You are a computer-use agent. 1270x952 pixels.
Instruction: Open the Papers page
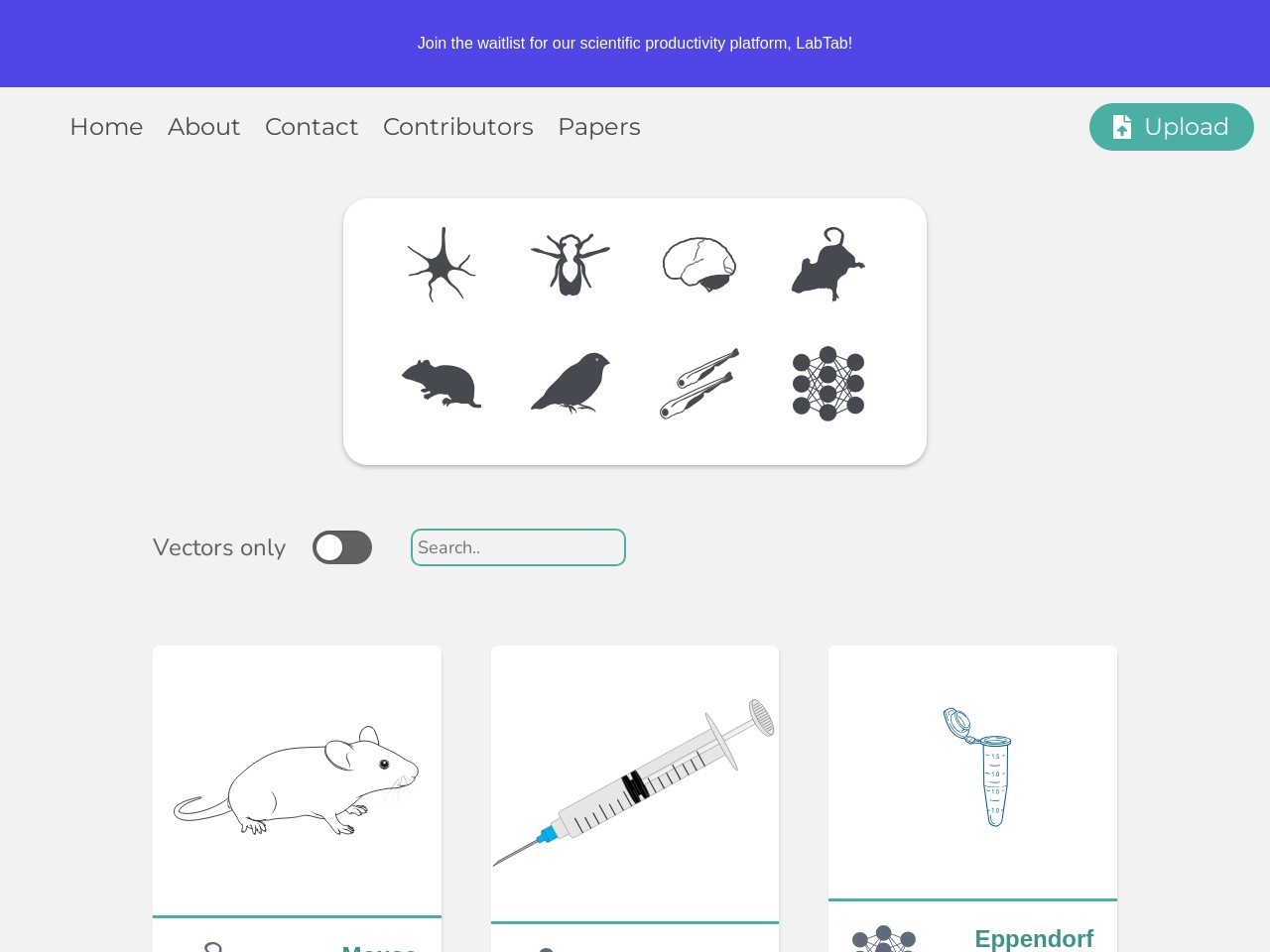click(x=599, y=127)
